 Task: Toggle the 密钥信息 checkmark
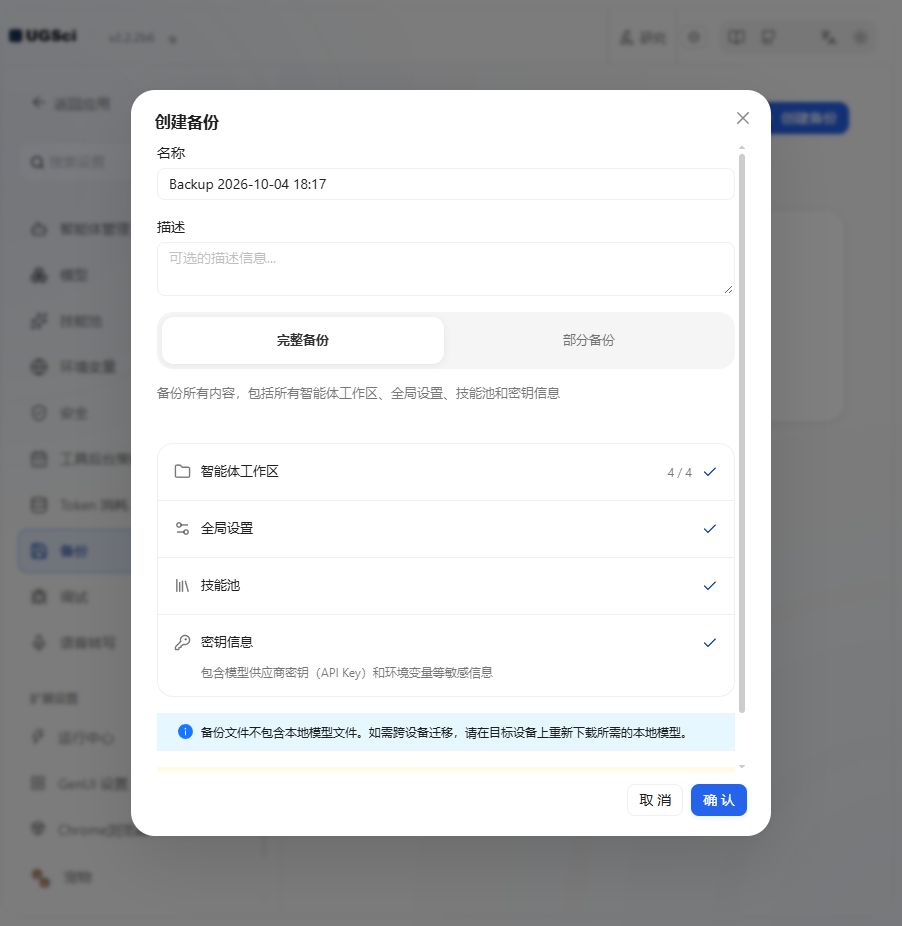coord(709,643)
